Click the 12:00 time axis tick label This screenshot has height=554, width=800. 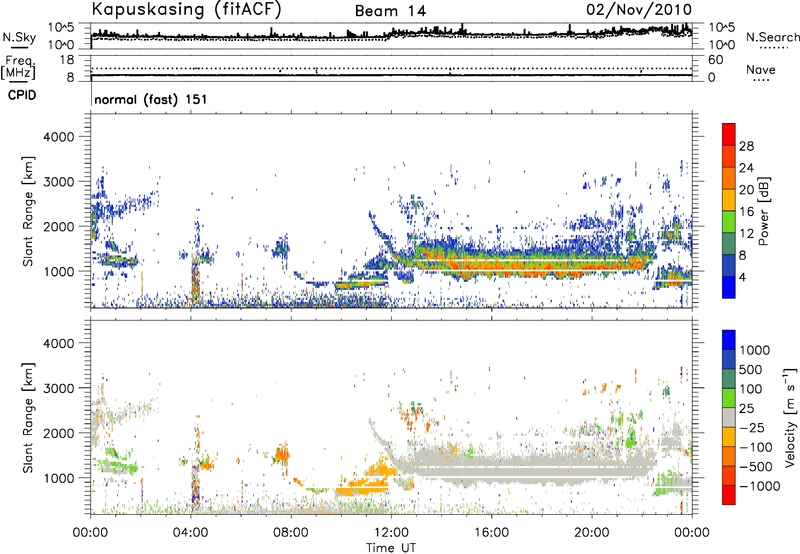point(391,533)
